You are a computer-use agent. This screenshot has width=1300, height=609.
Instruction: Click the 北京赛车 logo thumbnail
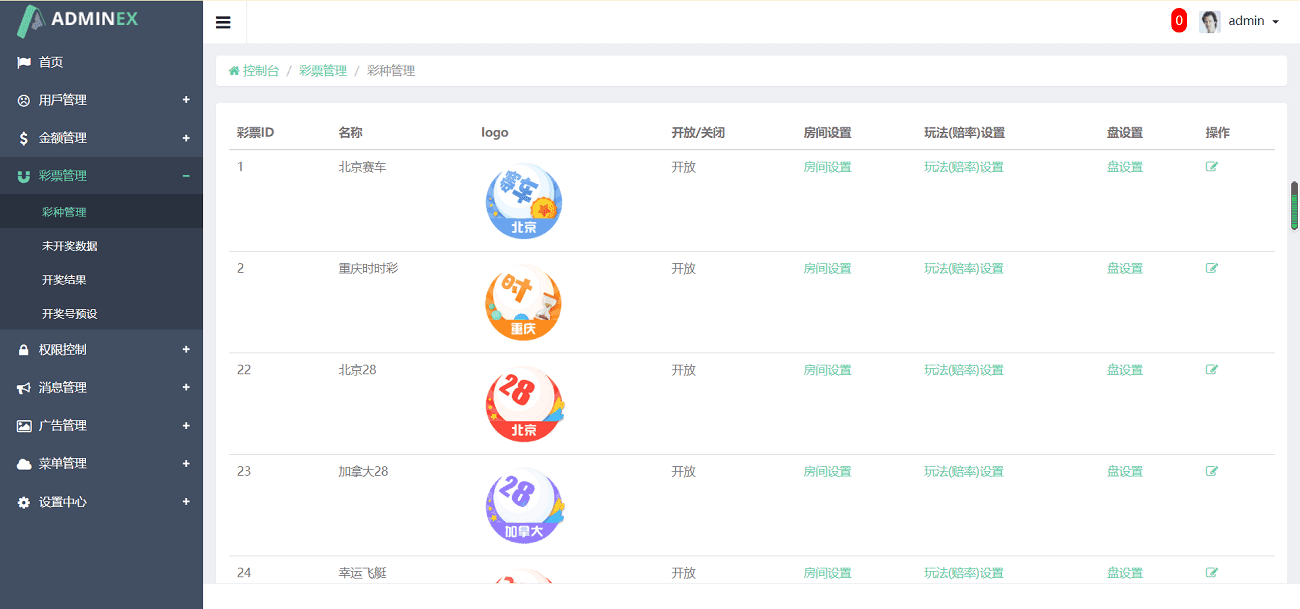pos(523,201)
